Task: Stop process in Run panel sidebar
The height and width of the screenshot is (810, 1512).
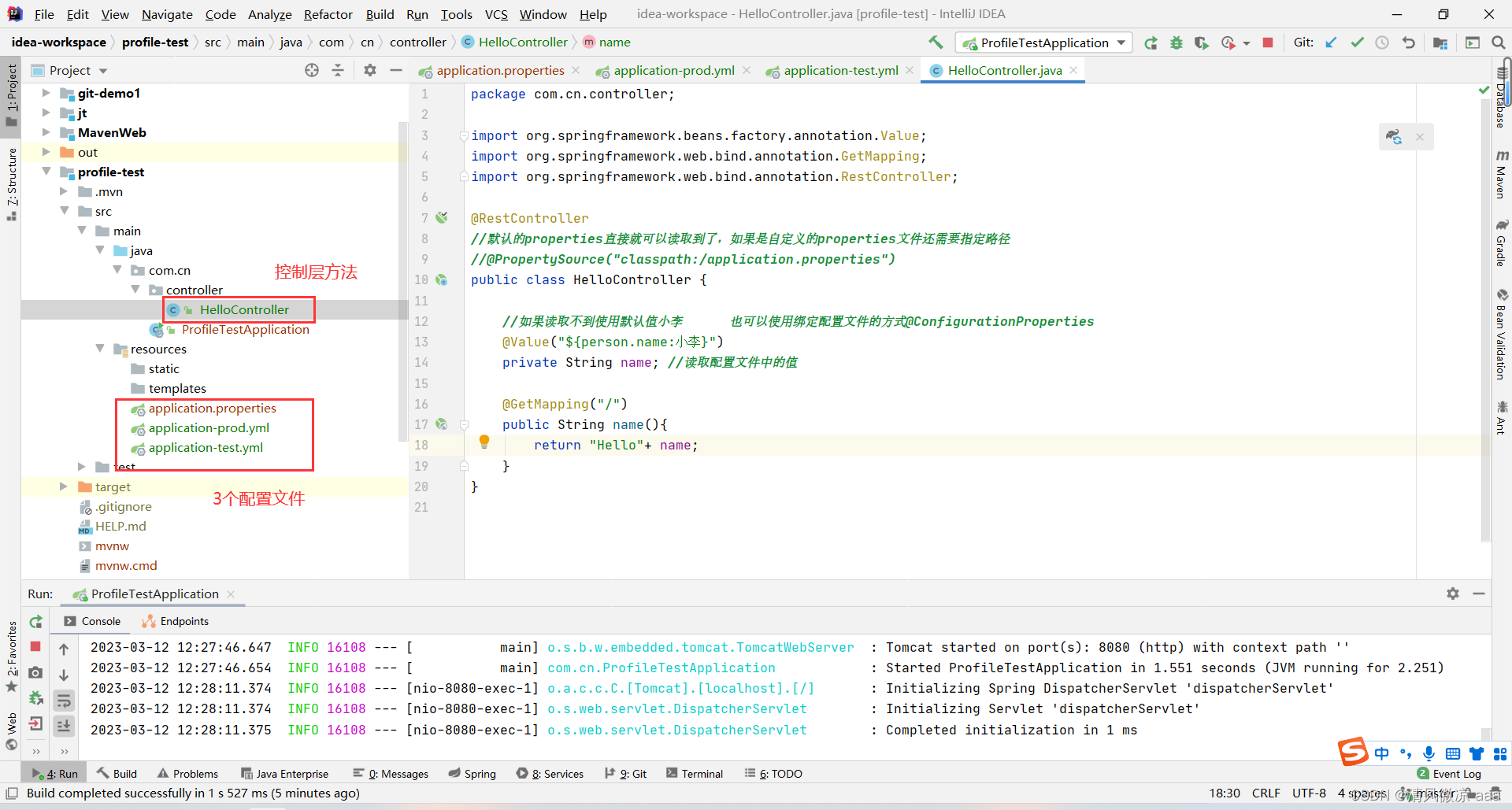Action: (x=35, y=646)
